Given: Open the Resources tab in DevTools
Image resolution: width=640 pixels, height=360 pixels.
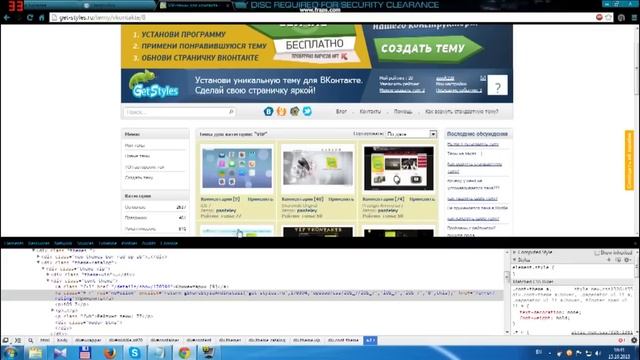Looking at the screenshot, I should click(38, 243).
